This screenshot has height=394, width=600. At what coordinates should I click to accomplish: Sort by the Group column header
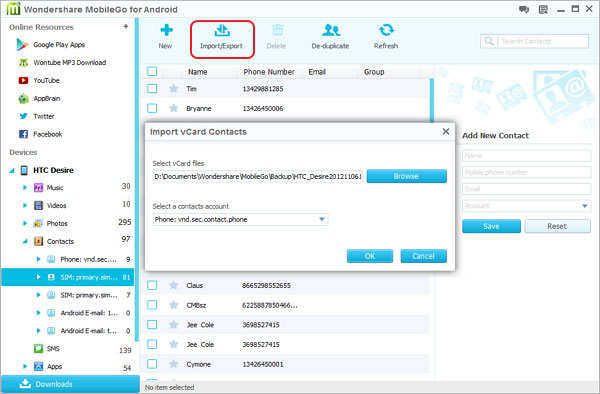click(374, 72)
